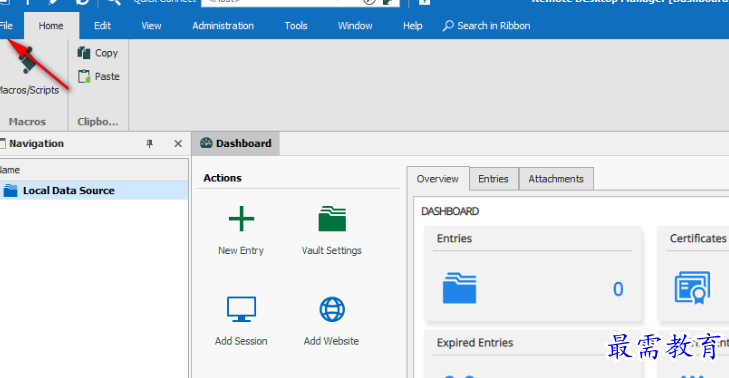Click the Paste clipboard icon
This screenshot has height=378, width=729.
click(84, 76)
